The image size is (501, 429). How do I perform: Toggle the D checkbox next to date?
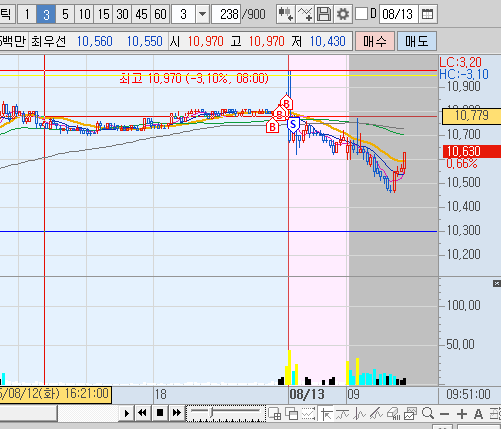(361, 14)
